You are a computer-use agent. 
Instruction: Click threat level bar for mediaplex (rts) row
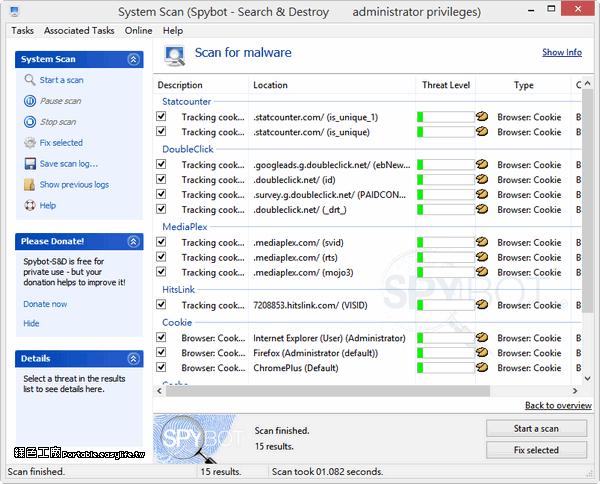pos(446,257)
